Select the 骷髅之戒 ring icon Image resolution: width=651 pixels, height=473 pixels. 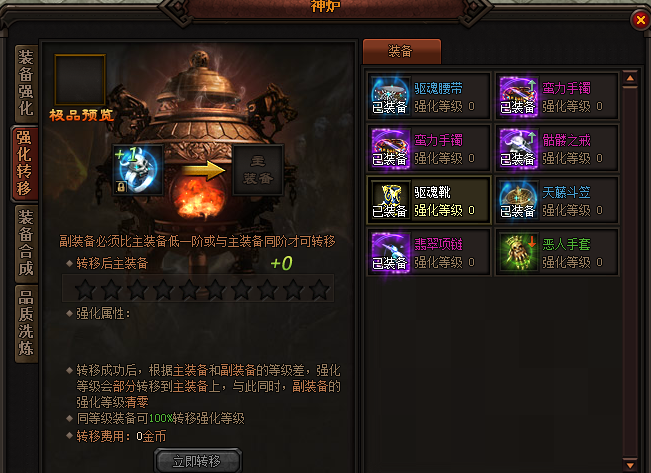coord(518,148)
